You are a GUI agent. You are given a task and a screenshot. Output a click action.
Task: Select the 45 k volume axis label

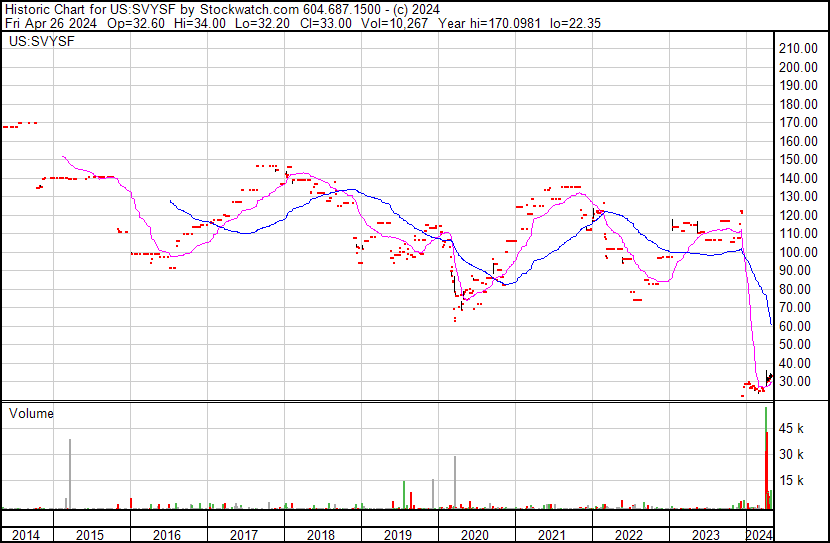791,429
